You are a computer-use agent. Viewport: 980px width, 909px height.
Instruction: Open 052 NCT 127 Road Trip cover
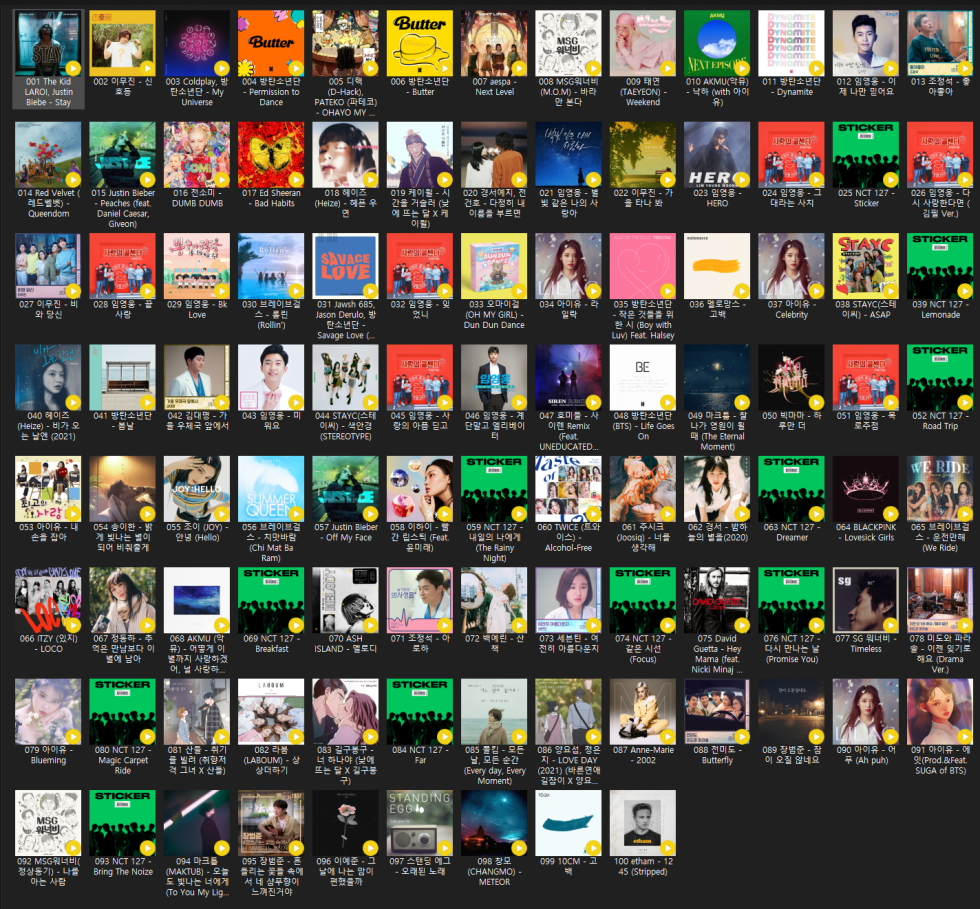pos(940,378)
